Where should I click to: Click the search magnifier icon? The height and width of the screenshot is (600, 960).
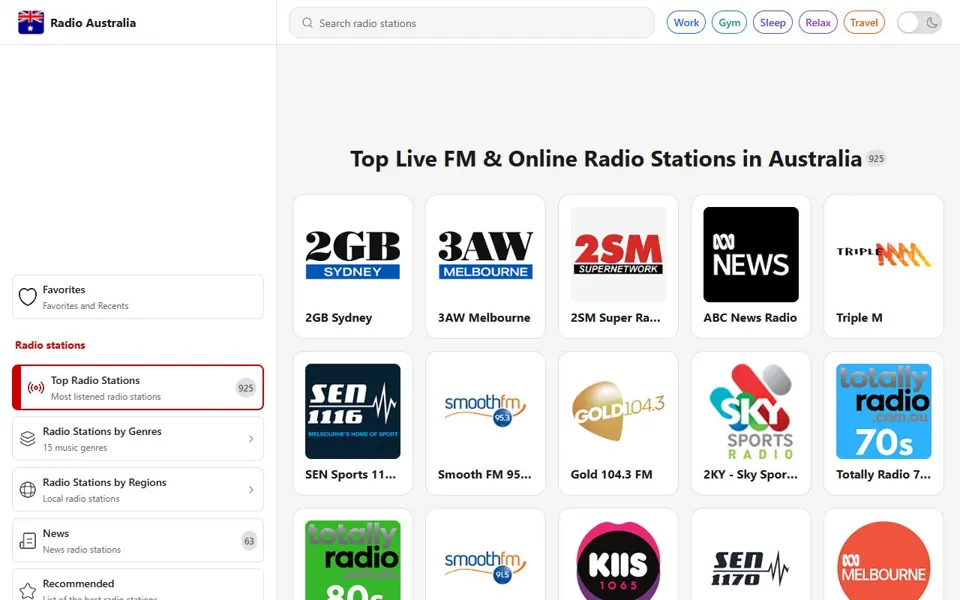coord(307,23)
